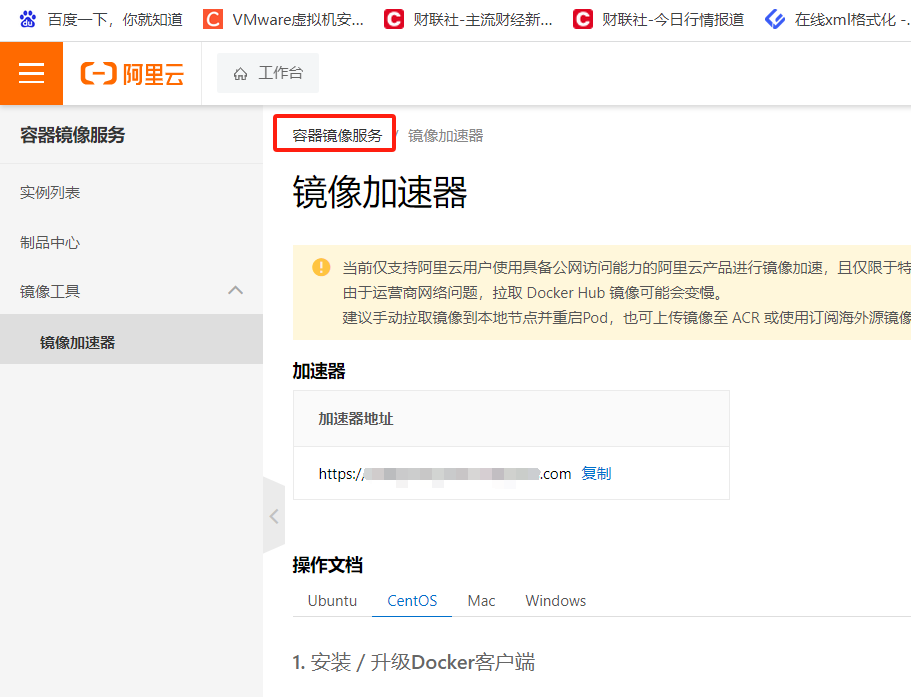
Task: Open the Baidu paw bookmark icon
Action: [x=27, y=20]
